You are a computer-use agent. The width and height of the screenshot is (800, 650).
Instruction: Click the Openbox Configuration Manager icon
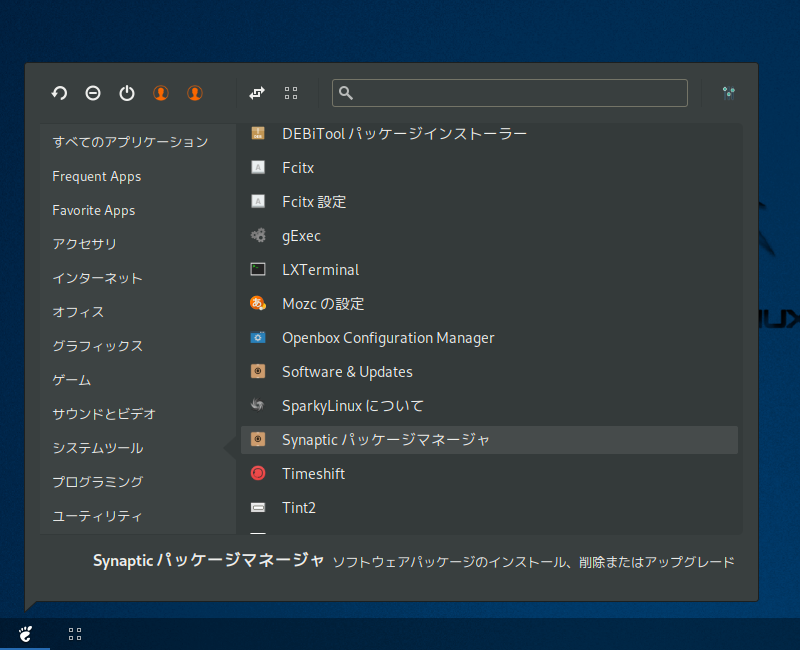click(258, 337)
